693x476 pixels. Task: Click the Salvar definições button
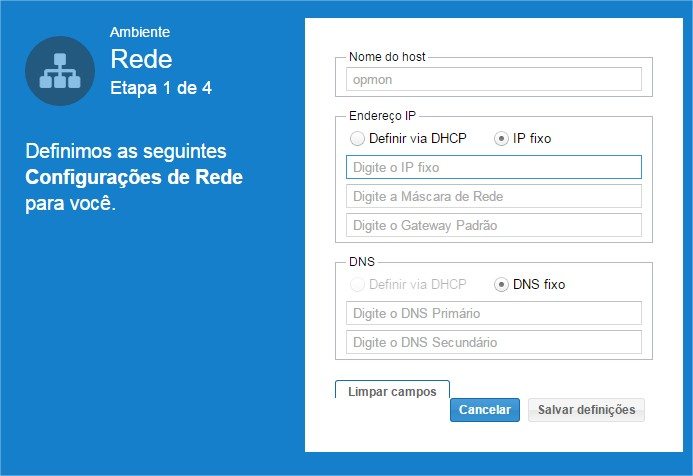point(587,410)
